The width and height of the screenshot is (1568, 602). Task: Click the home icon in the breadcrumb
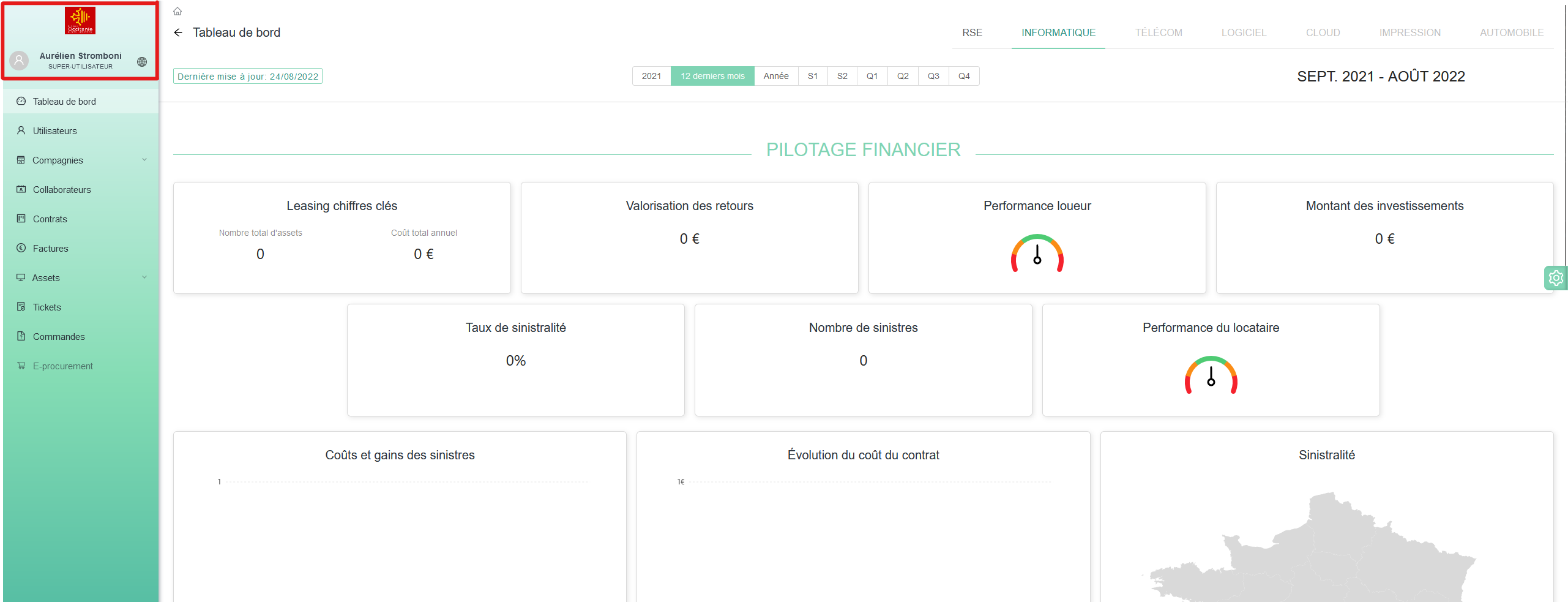coord(177,12)
